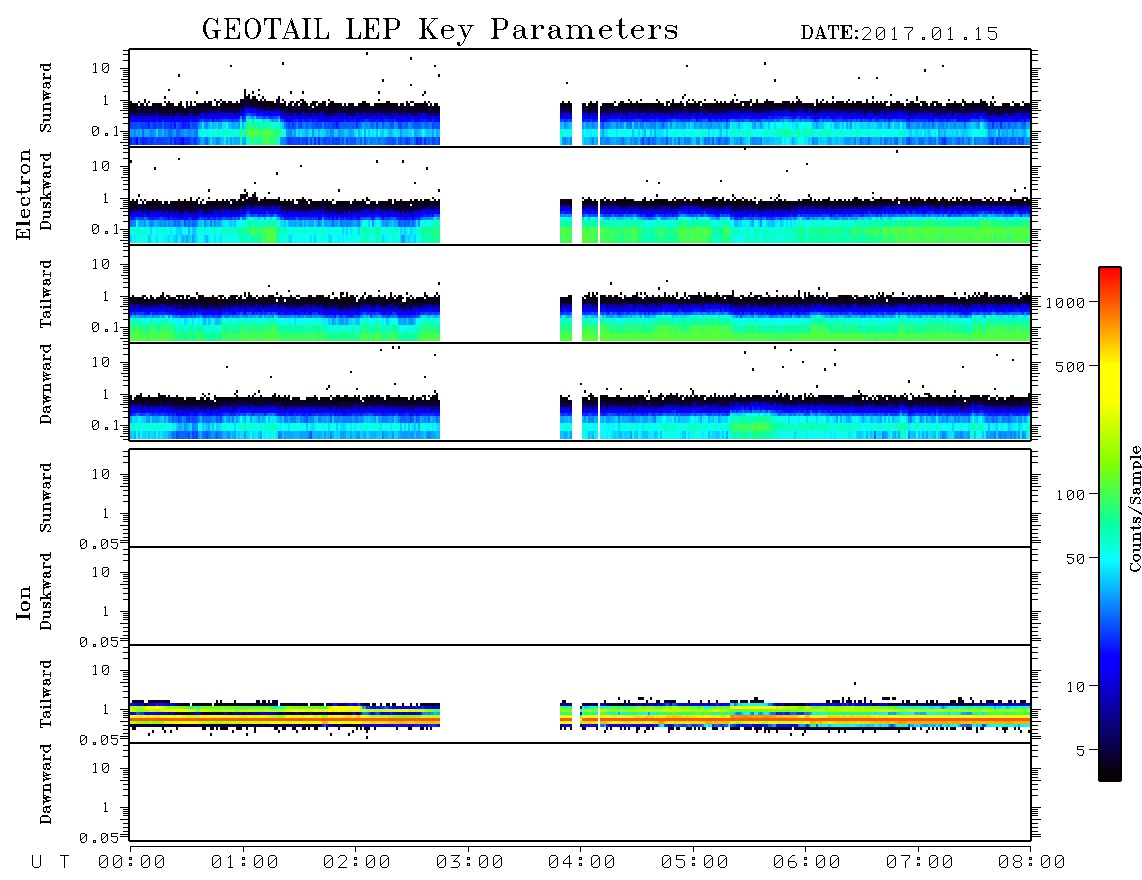
Task: Click the "10" y-axis label in Ion Tailward
Action: (101, 670)
